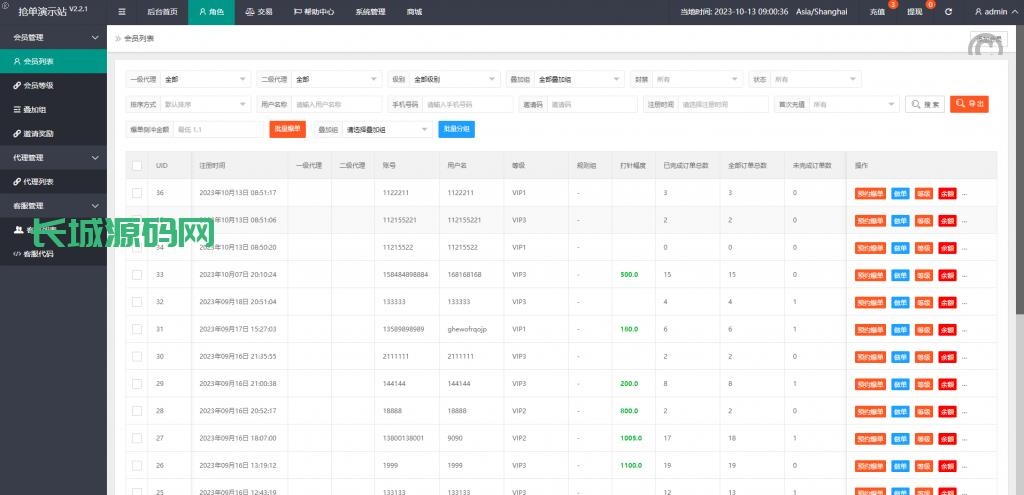
Task: Open 叠加组 in the sidebar
Action: pos(34,109)
